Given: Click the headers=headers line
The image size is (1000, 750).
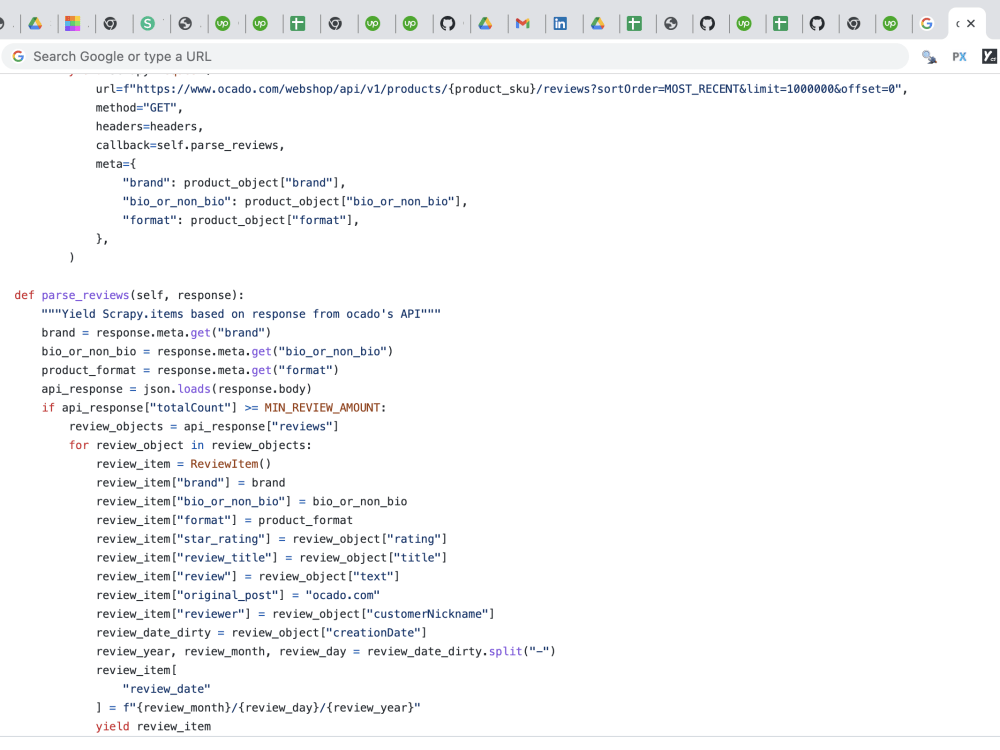Looking at the screenshot, I should pyautogui.click(x=149, y=126).
